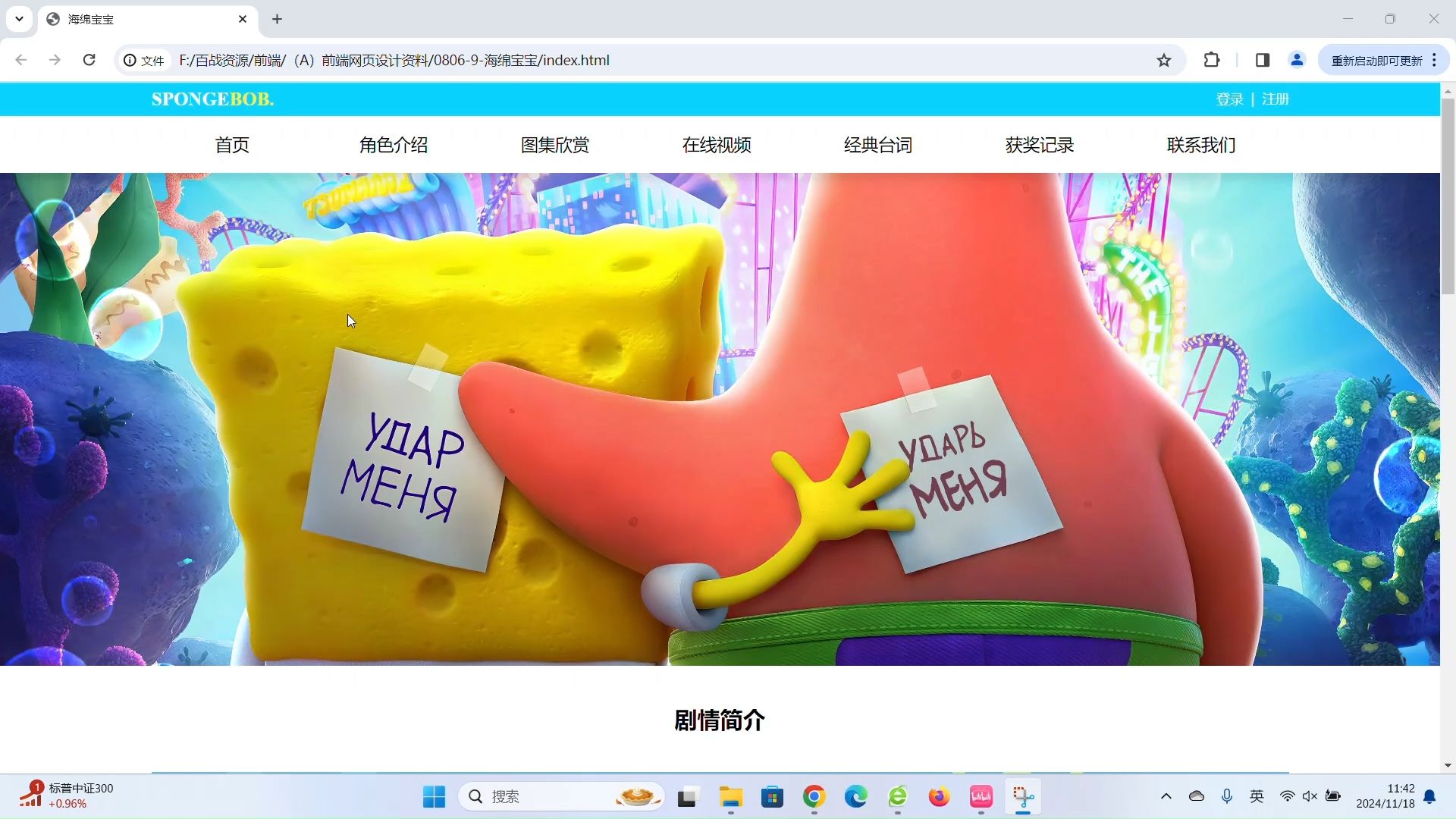
Task: Open the green 360 browser taskbar icon
Action: [898, 797]
